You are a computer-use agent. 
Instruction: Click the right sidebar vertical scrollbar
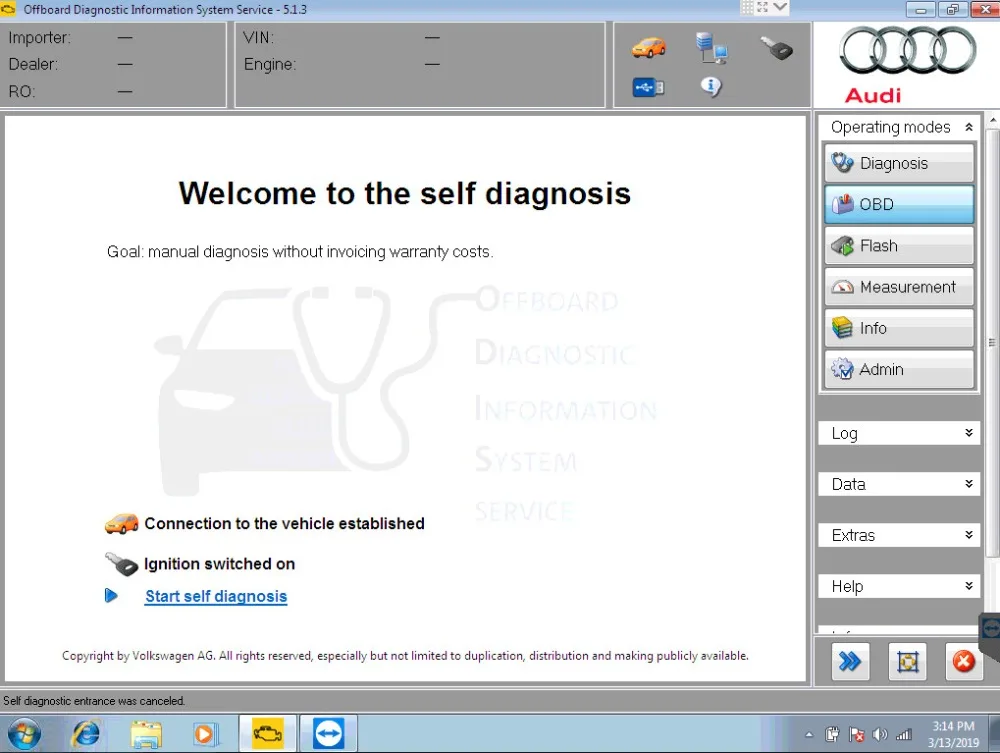tap(992, 342)
